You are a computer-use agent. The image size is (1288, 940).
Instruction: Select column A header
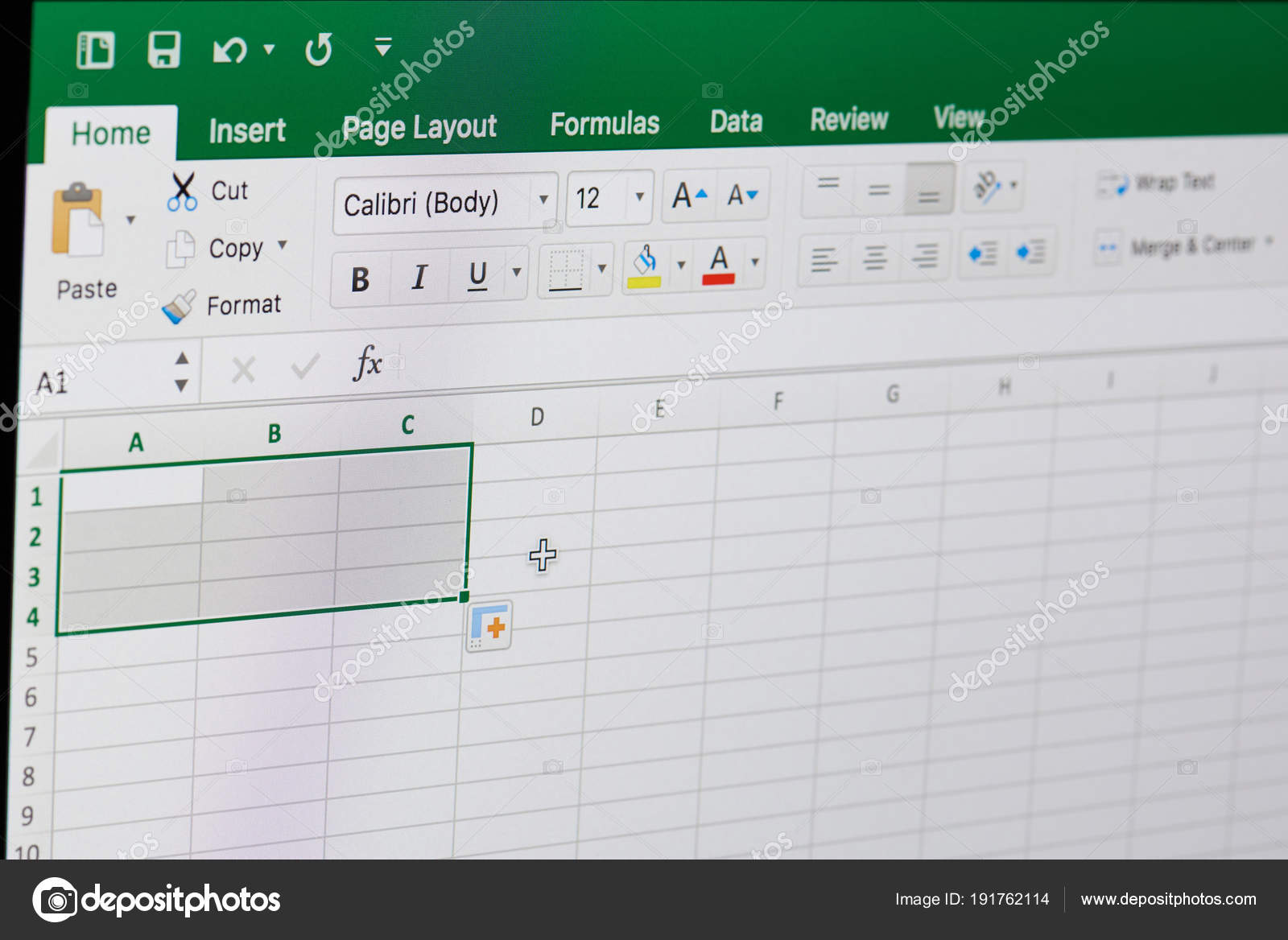[x=135, y=442]
